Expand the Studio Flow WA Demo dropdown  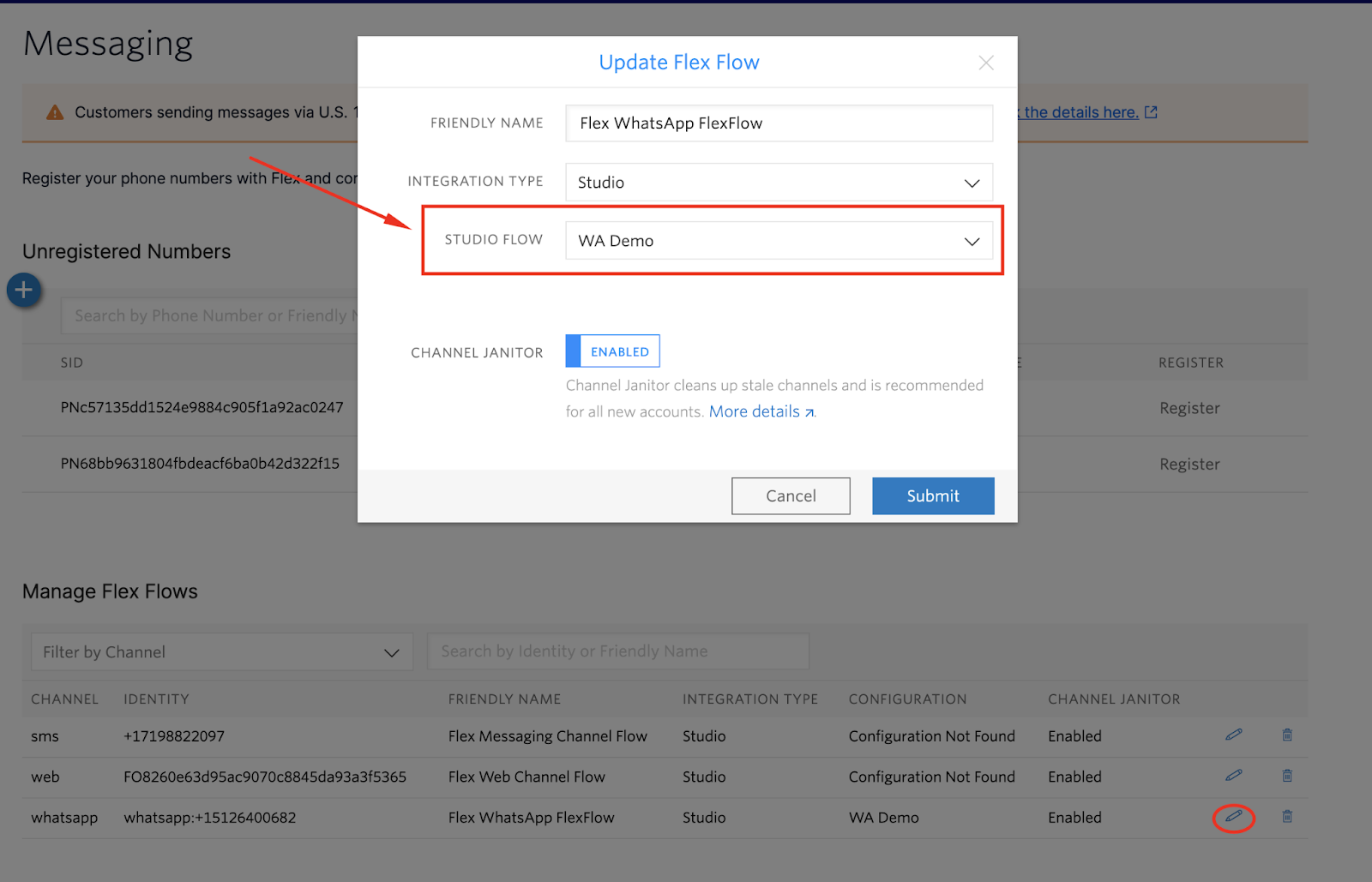pos(779,241)
